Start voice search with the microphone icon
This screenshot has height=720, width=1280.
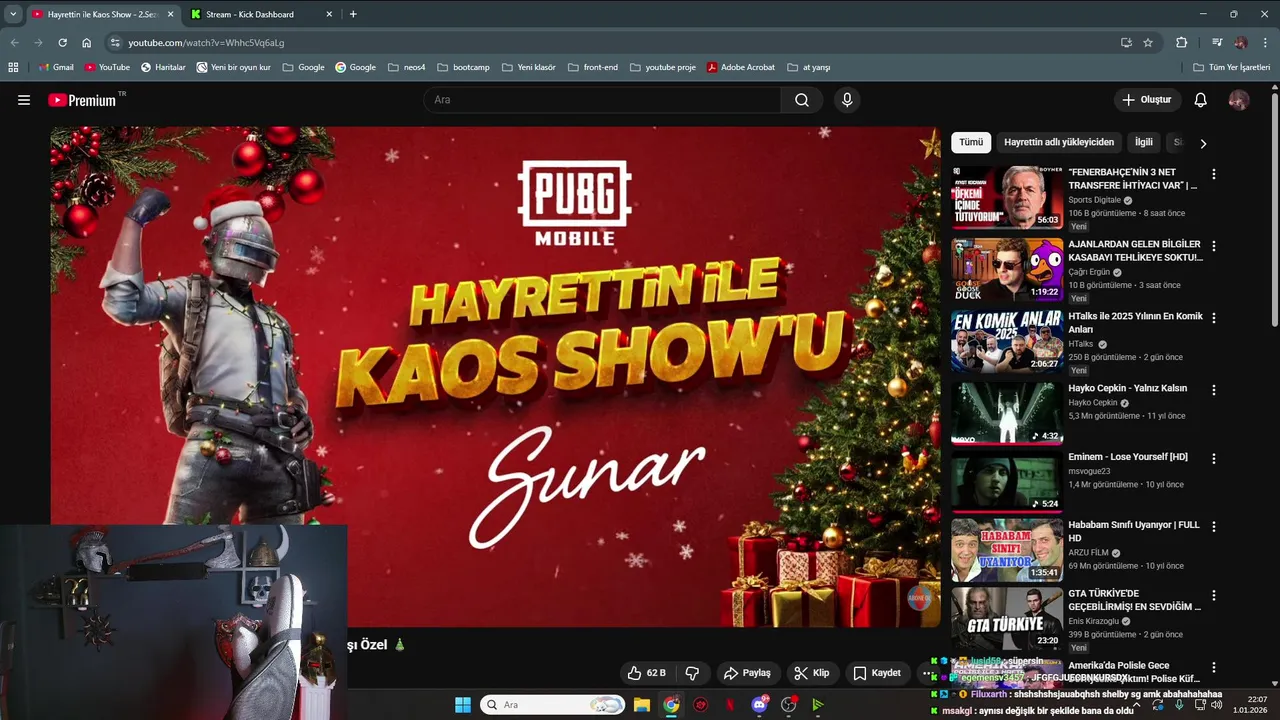pos(847,100)
